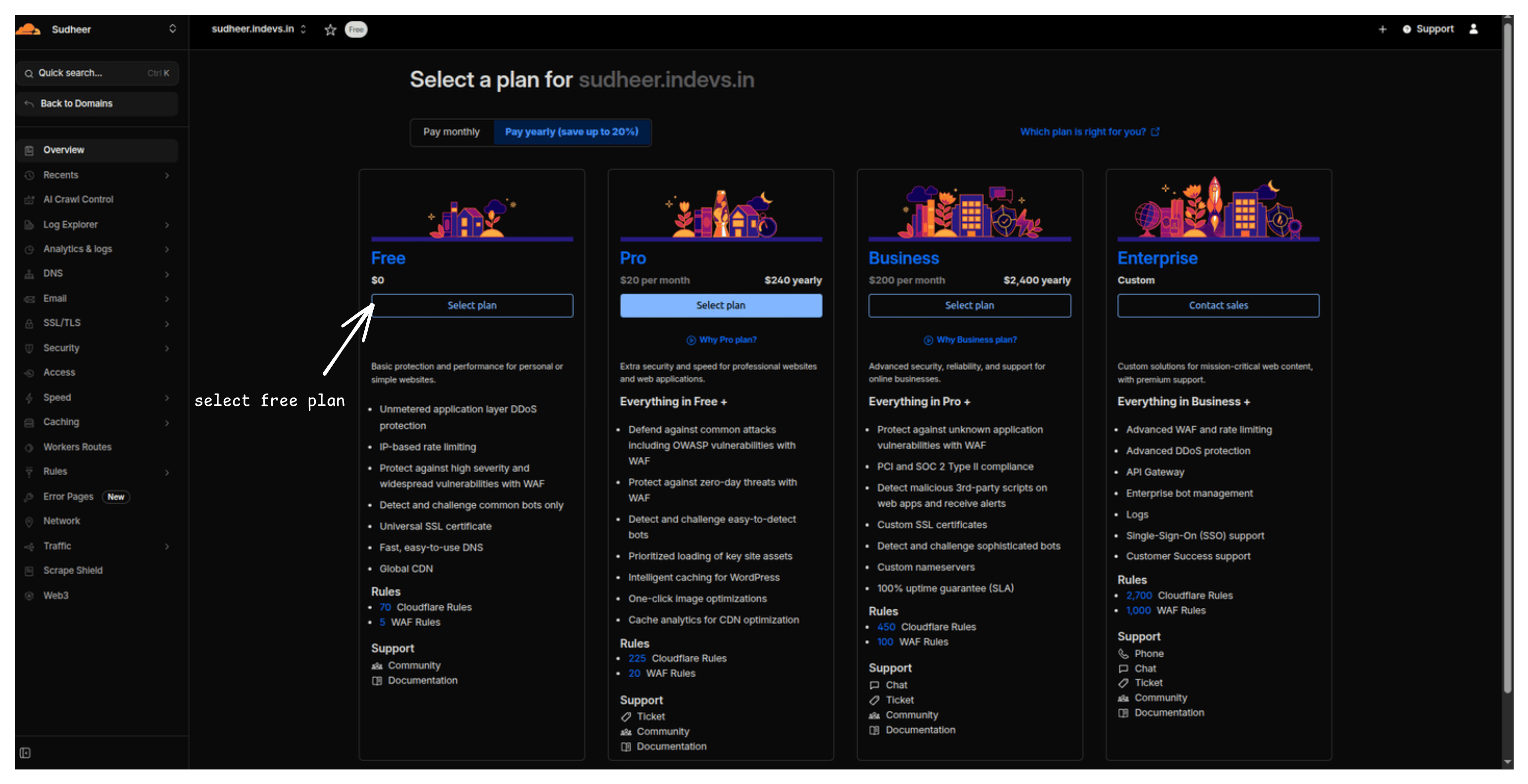The height and width of the screenshot is (784, 1528).
Task: Click the Network sidebar icon
Action: 29,521
